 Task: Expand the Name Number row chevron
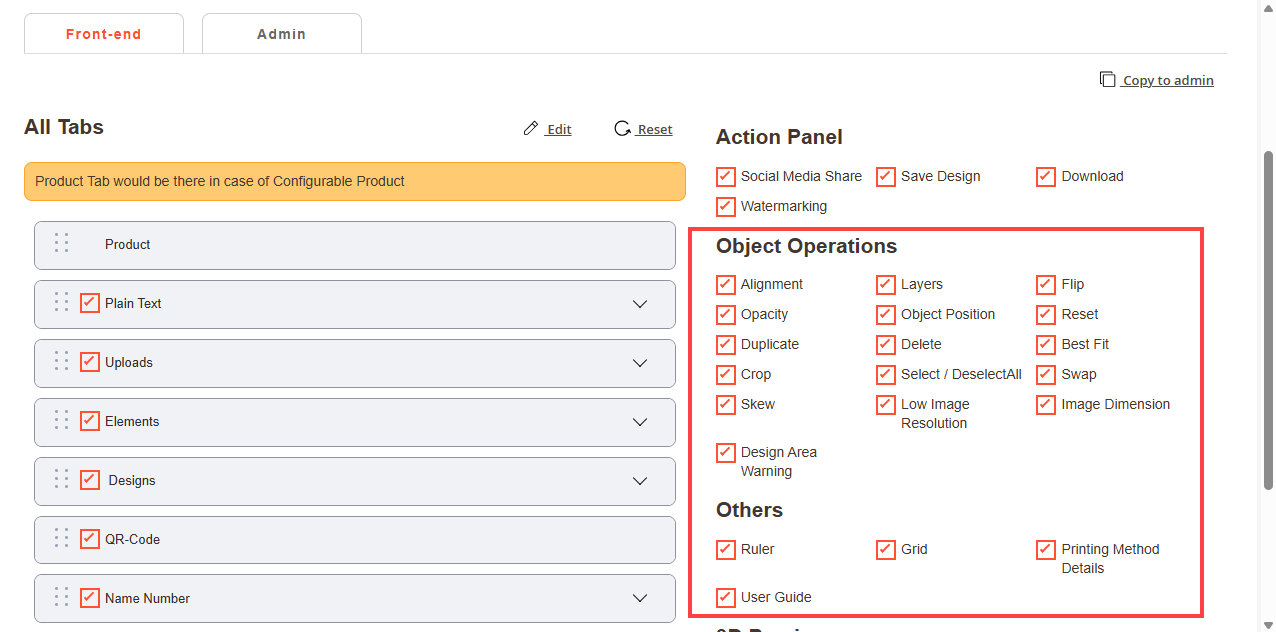point(640,598)
